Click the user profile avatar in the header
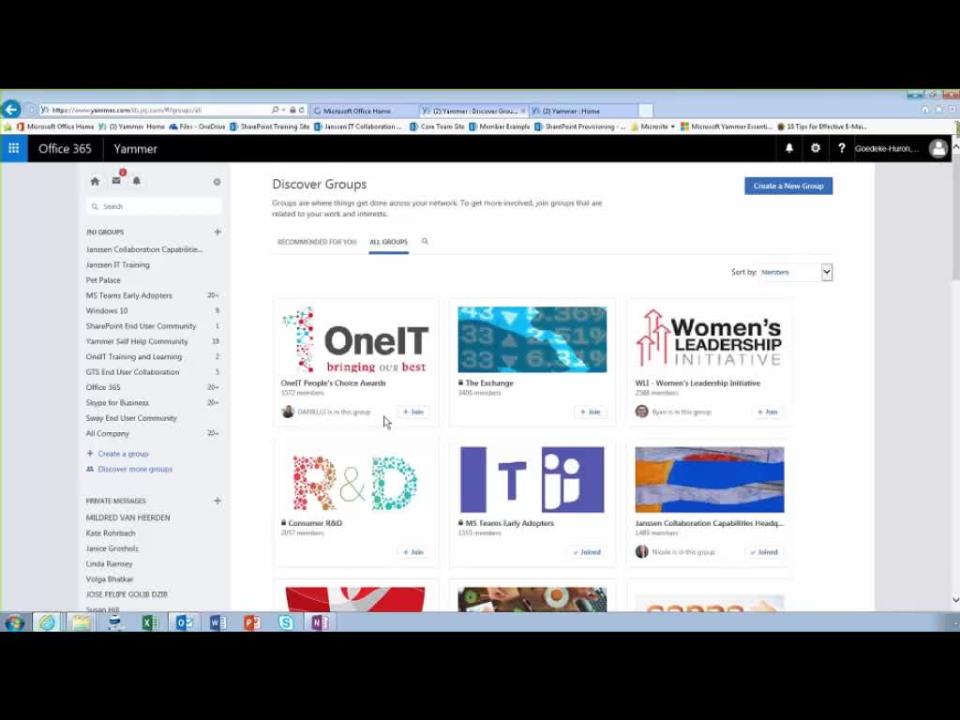960x720 pixels. [938, 148]
